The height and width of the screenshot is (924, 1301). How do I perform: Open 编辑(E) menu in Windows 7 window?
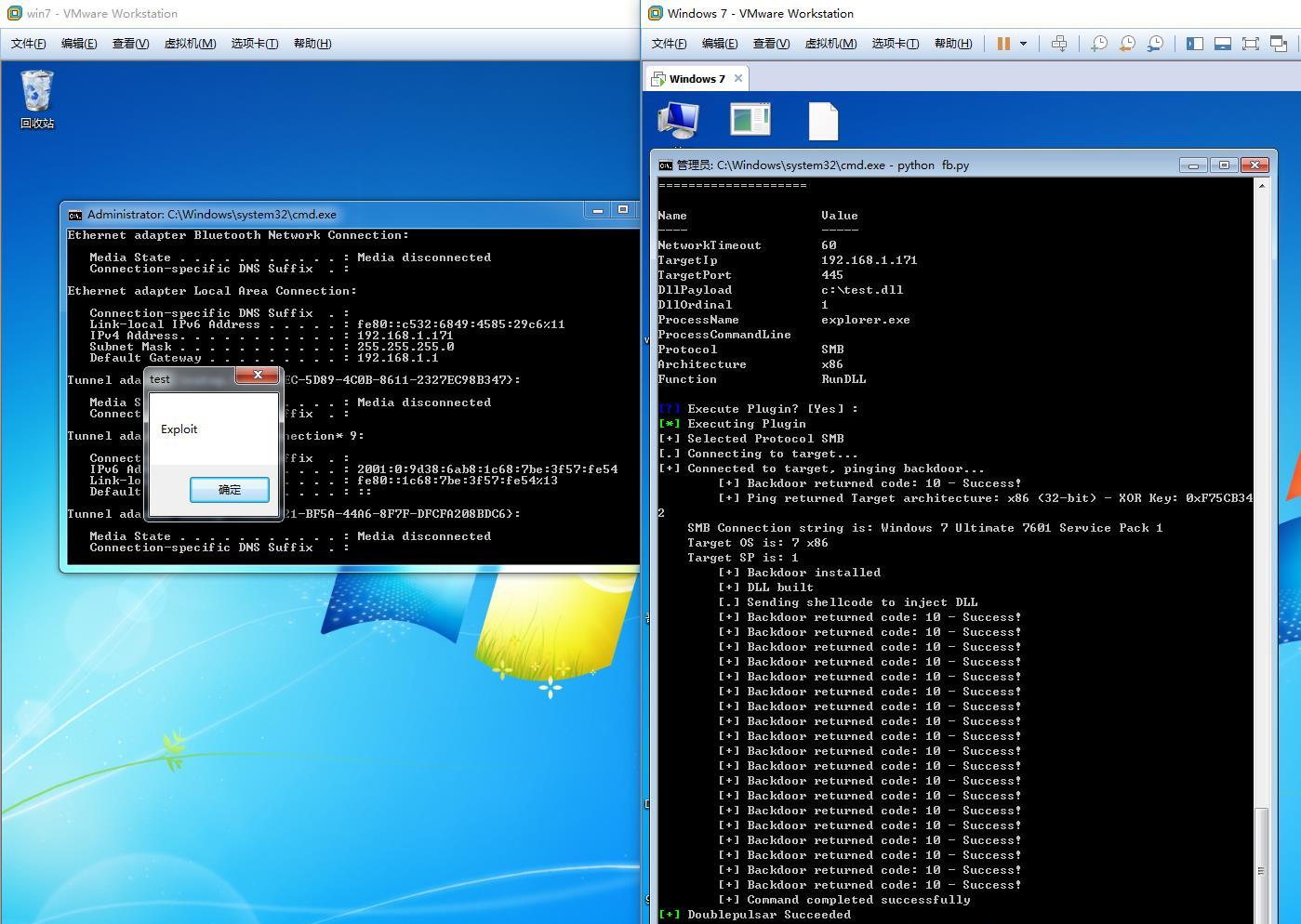pyautogui.click(x=720, y=44)
